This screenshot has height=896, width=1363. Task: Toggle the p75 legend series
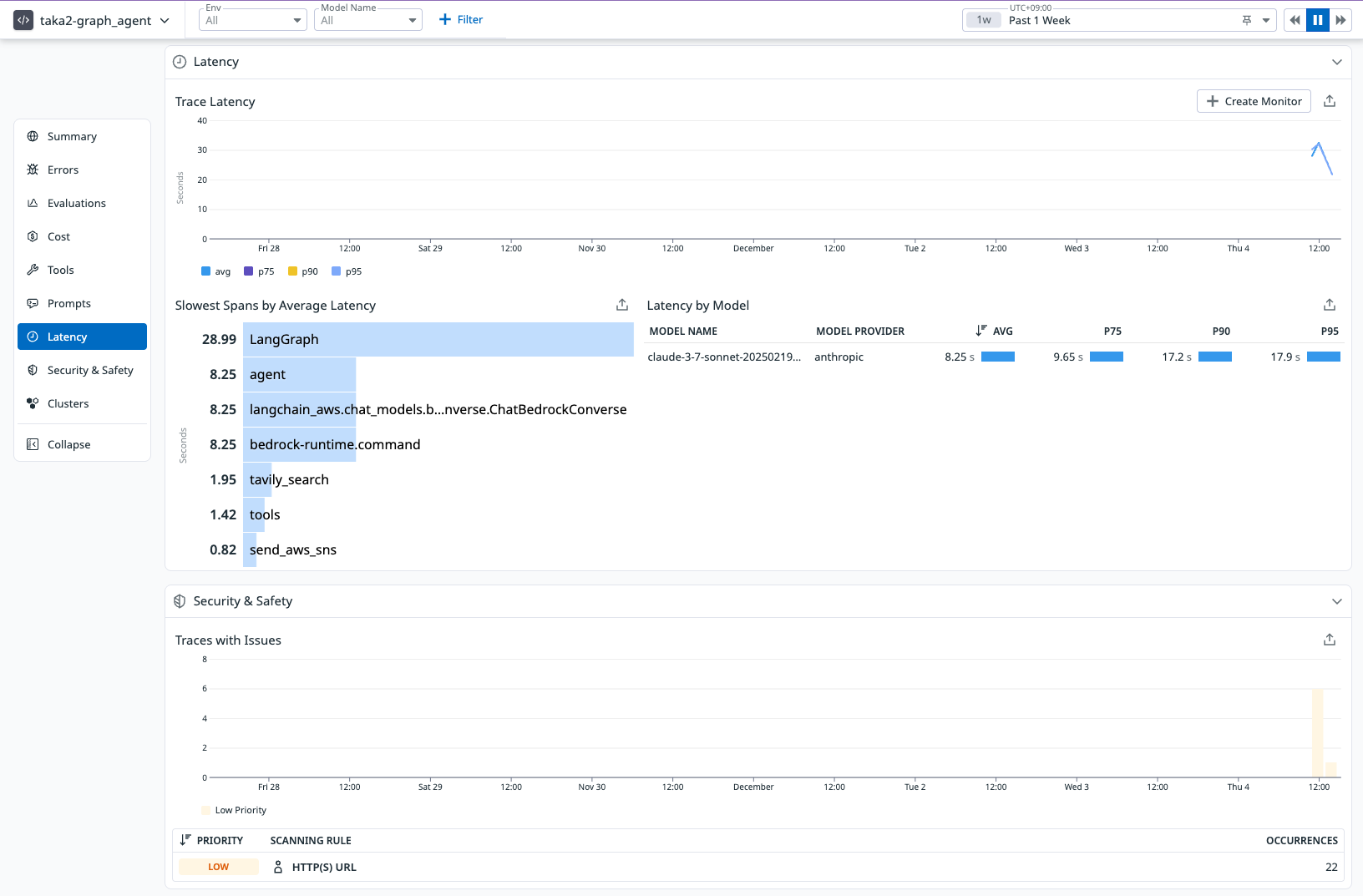[259, 271]
